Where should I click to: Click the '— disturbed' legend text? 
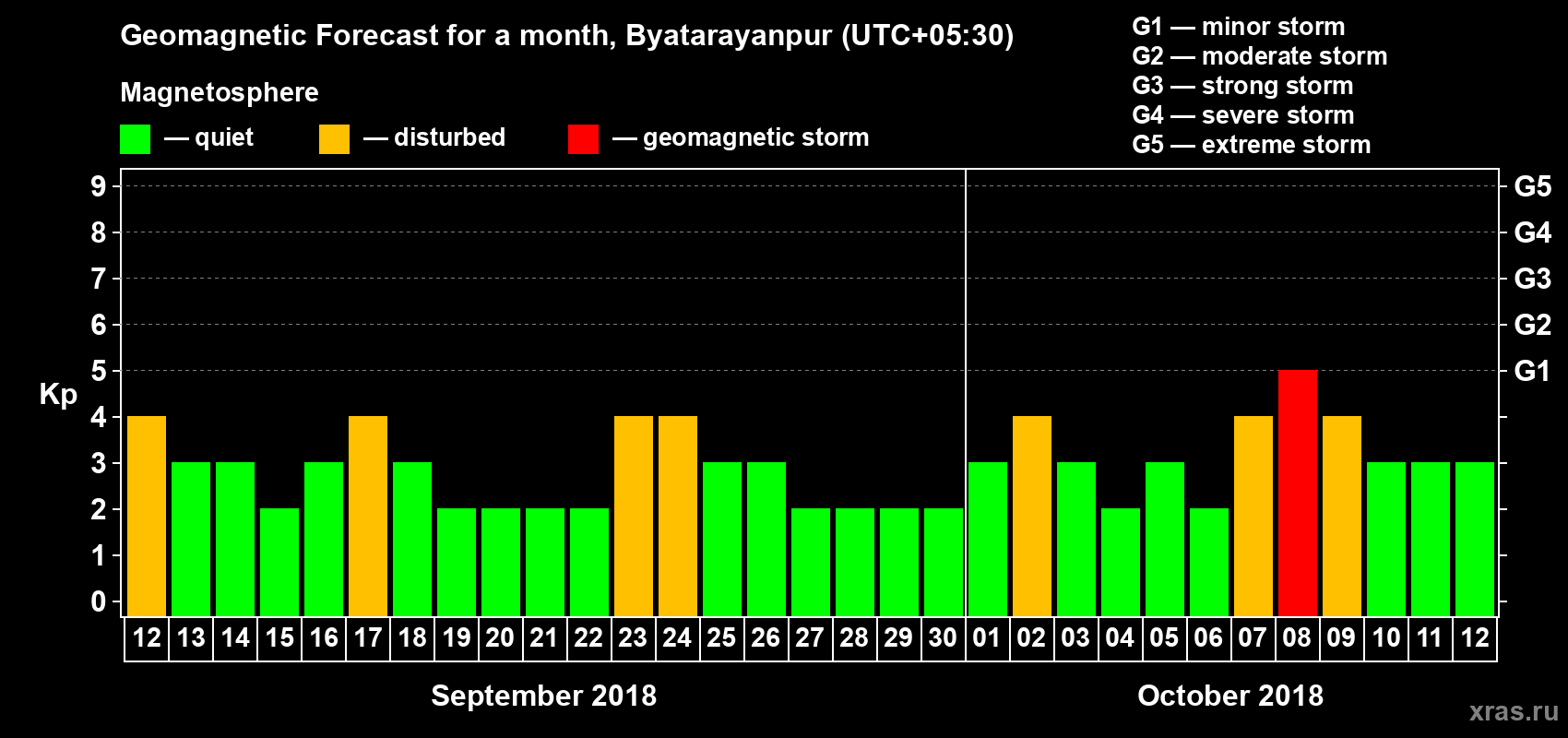(434, 138)
